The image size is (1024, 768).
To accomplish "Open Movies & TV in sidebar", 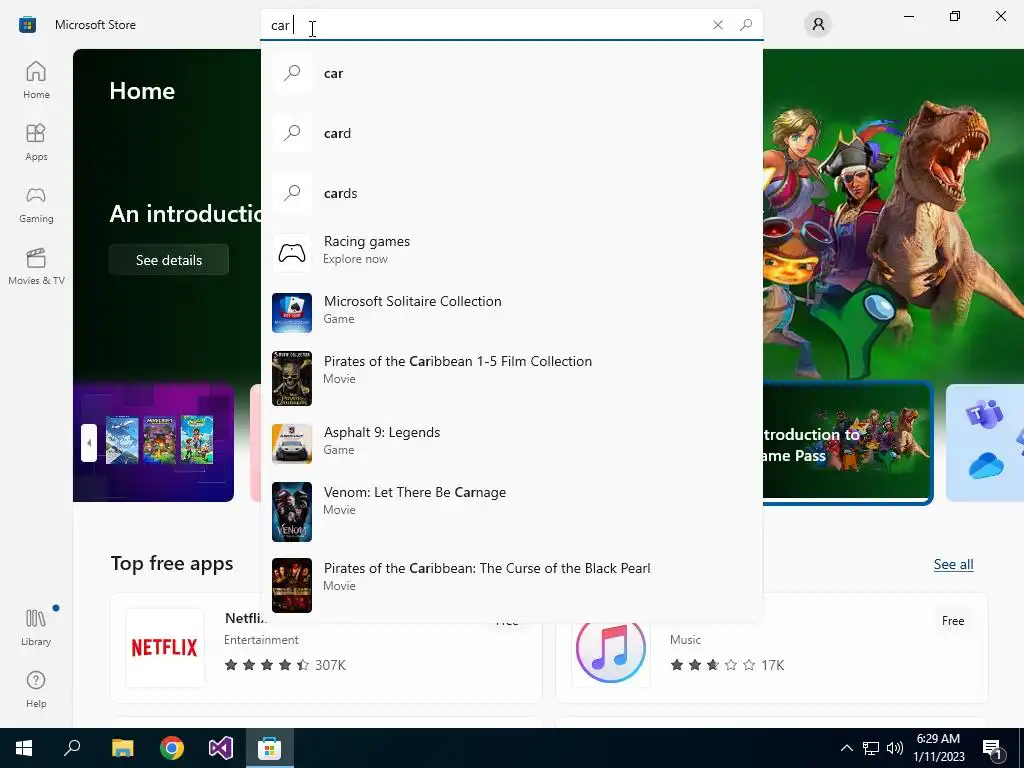I will [x=36, y=266].
